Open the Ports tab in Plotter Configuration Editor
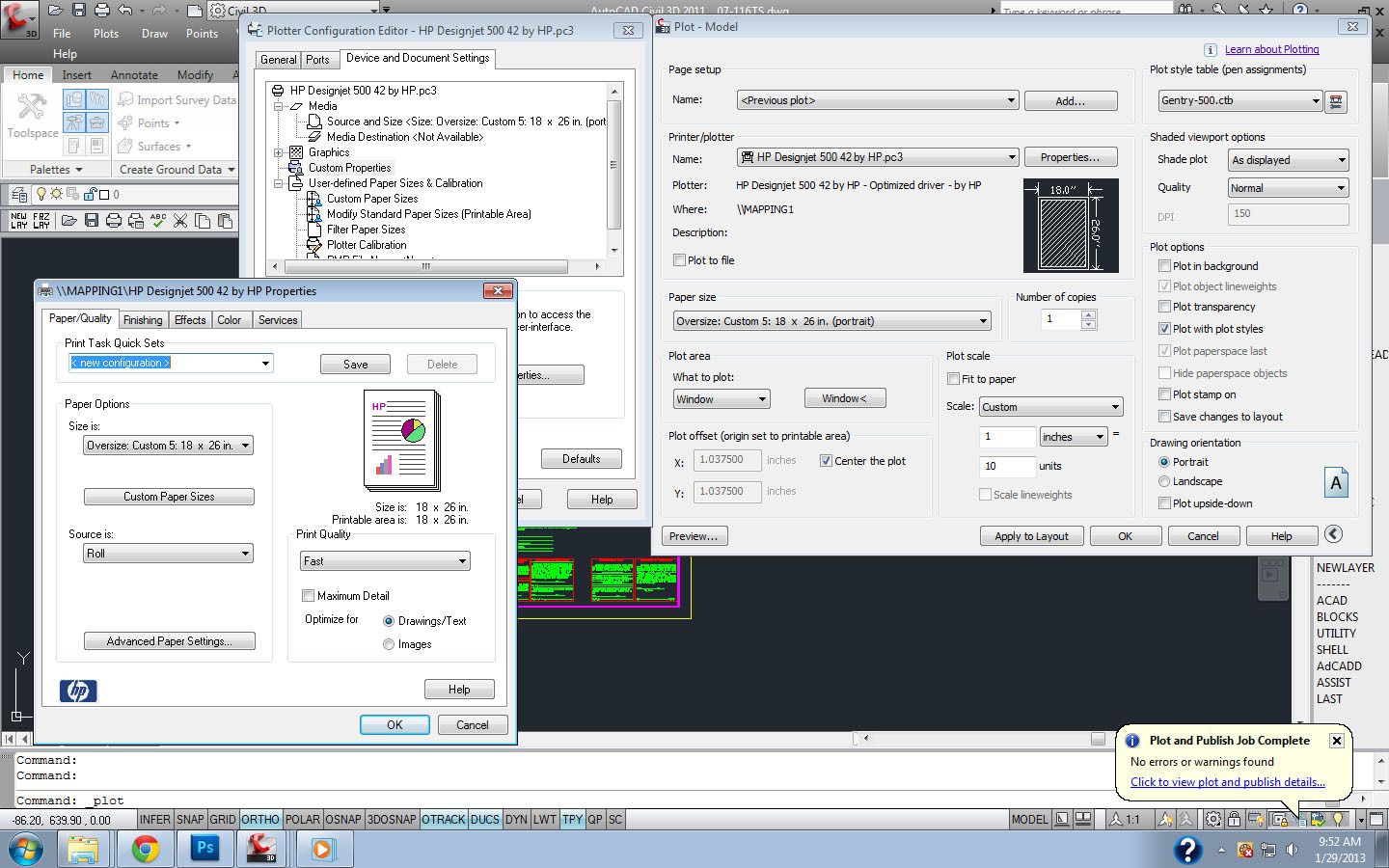Viewport: 1389px width, 868px height. coord(317,60)
